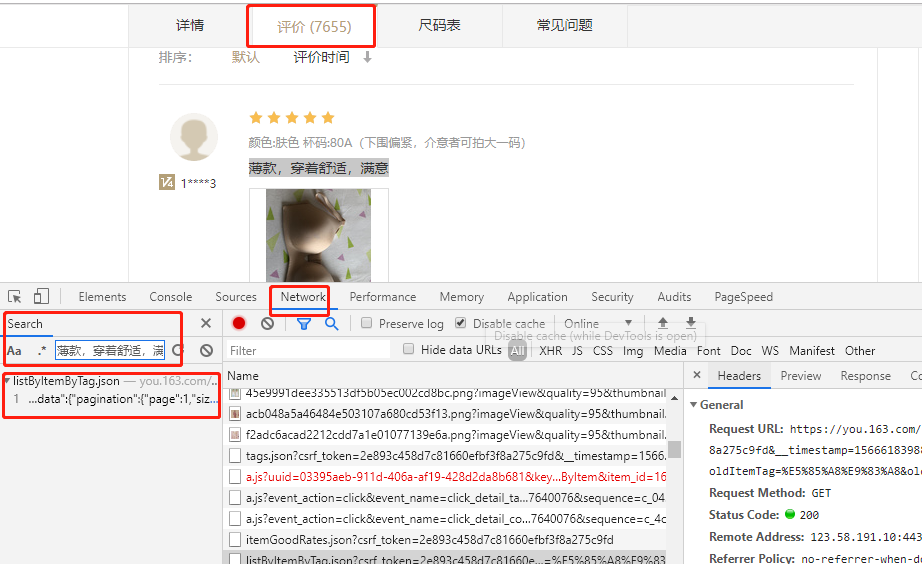Close the request details pane X
Screen dimensions: 922x564
[697, 375]
